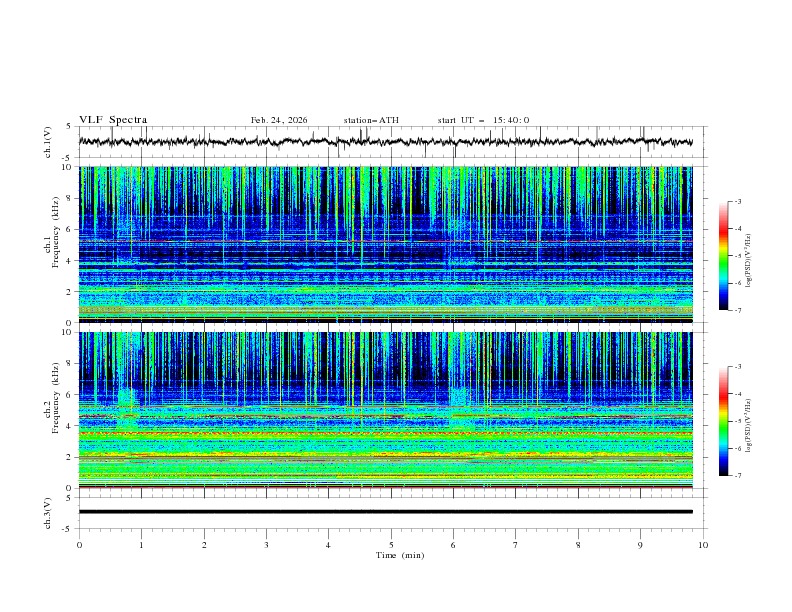The image size is (792, 612).
Task: Click the "-5" tick on ch.2 colorbar
Action: (x=737, y=421)
